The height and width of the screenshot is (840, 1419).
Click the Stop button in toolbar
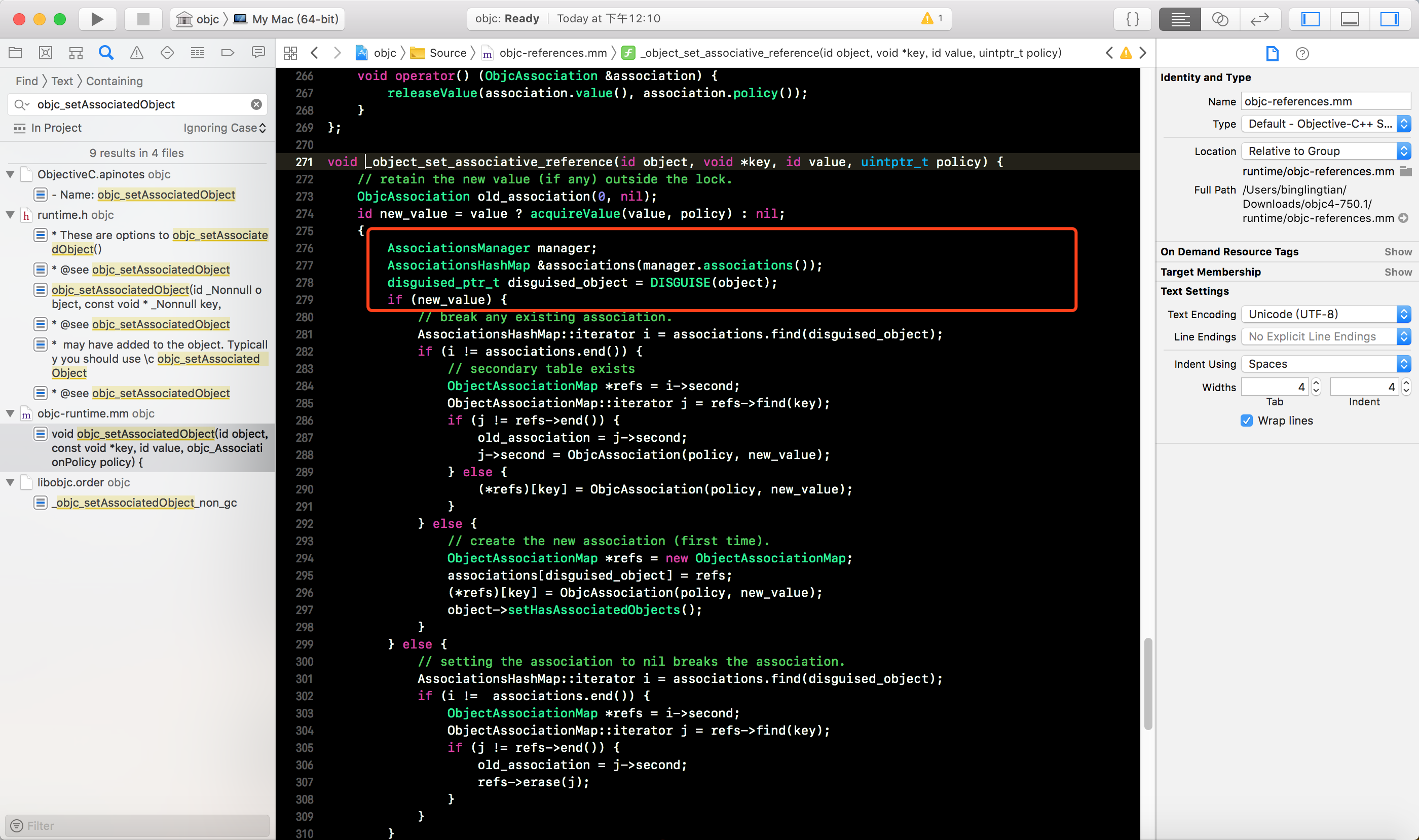pos(143,19)
